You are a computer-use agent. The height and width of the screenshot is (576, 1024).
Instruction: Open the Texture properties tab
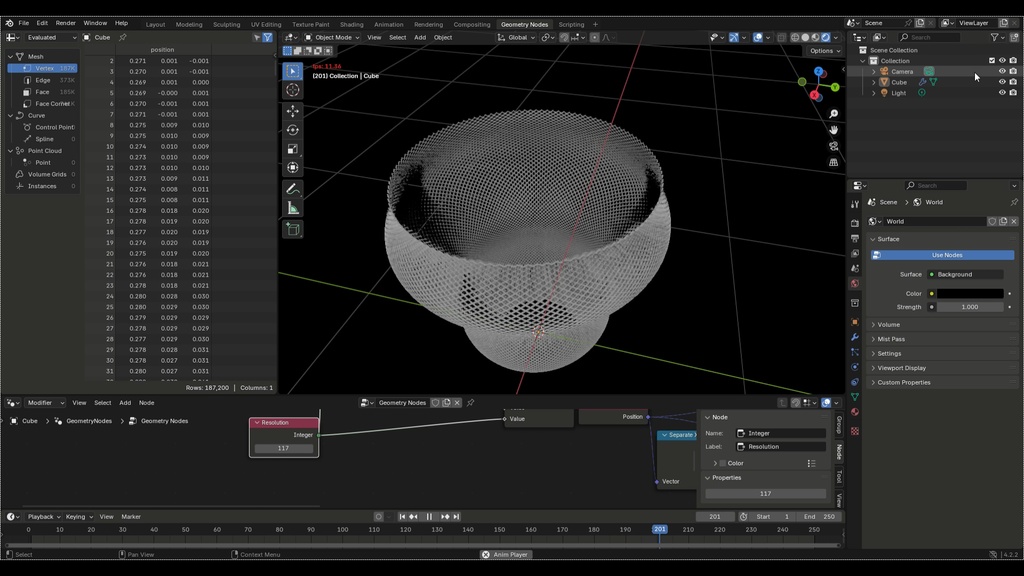pos(855,431)
